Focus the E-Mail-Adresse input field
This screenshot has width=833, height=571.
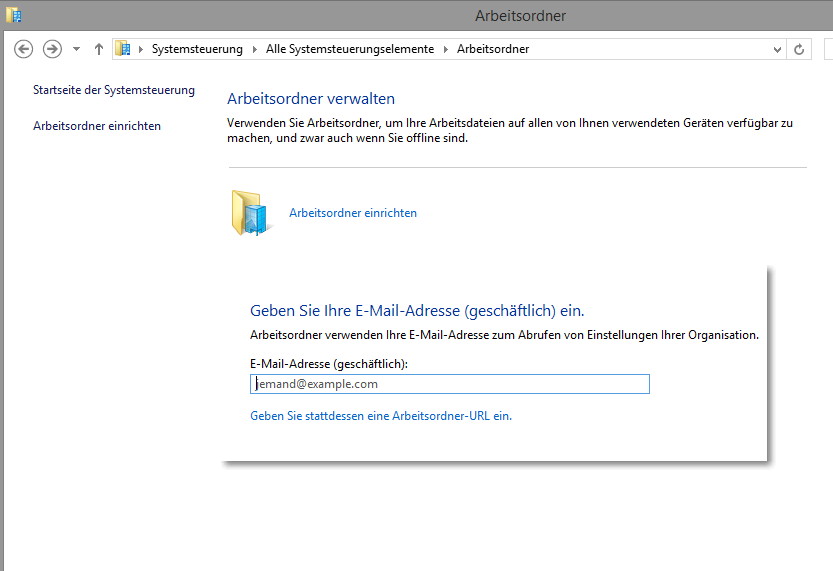click(x=449, y=384)
